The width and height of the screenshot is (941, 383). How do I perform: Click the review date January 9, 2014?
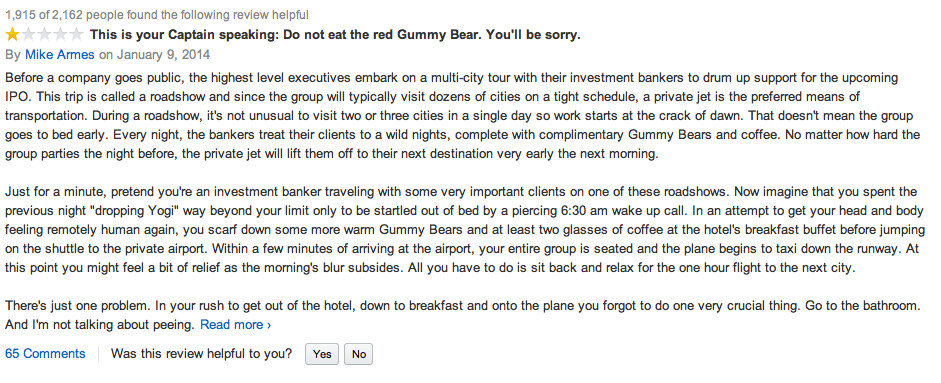(163, 55)
